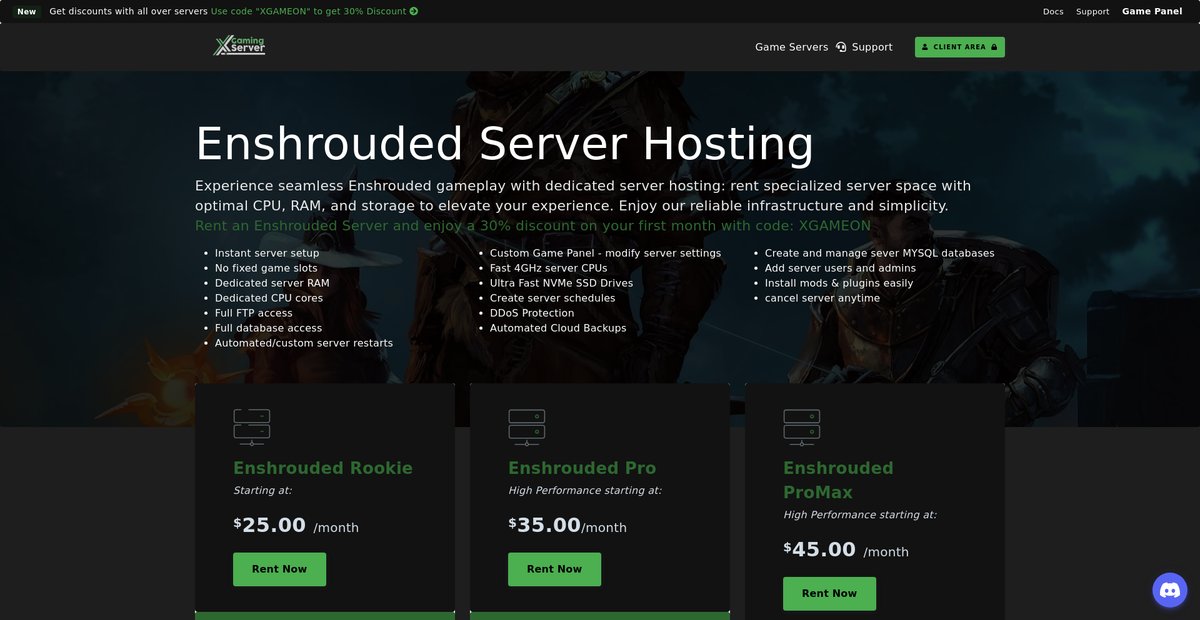Click Rent Now for Enshrouded Pro
This screenshot has height=620, width=1200.
click(554, 569)
